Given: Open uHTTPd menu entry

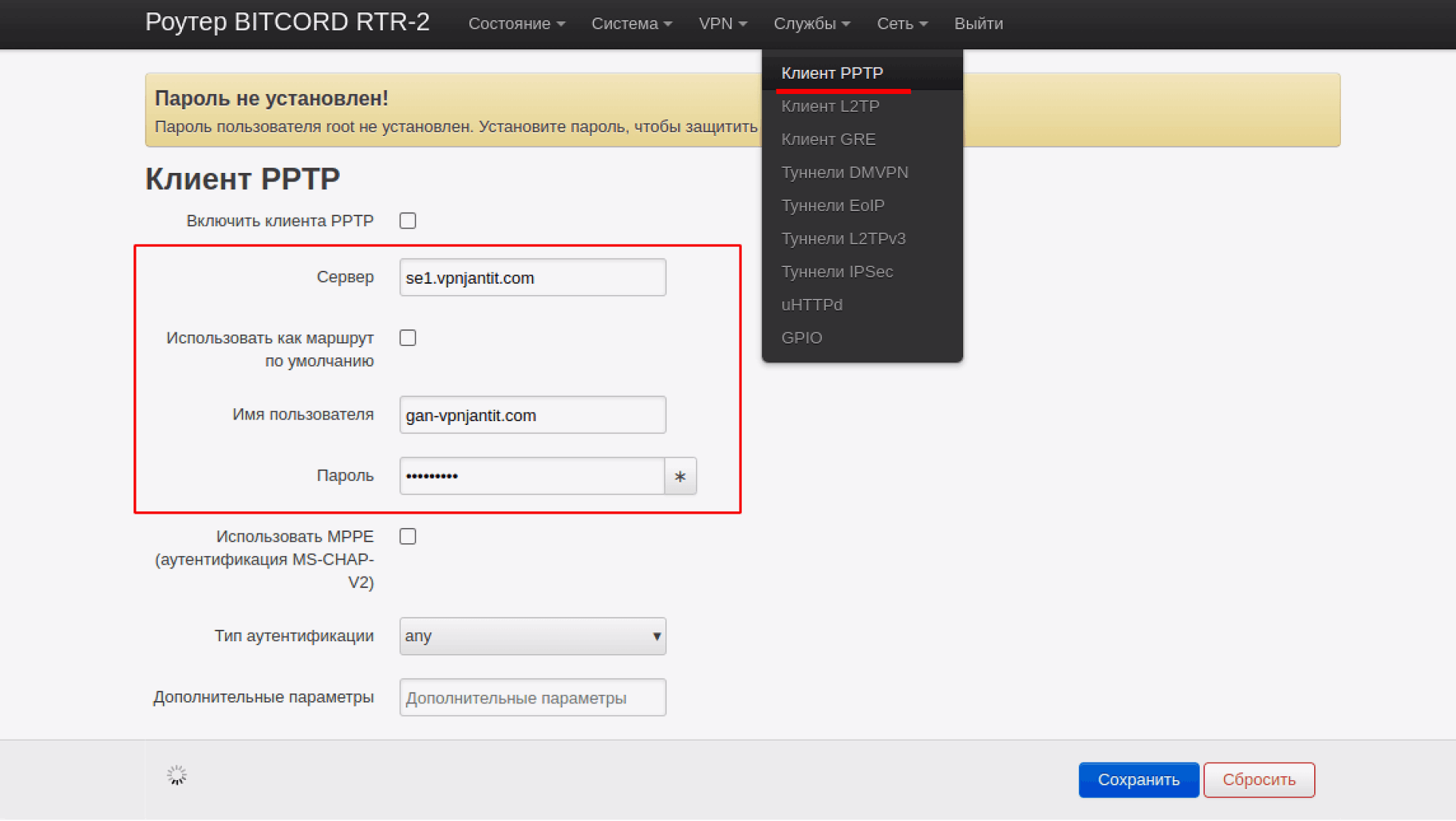Looking at the screenshot, I should tap(811, 305).
